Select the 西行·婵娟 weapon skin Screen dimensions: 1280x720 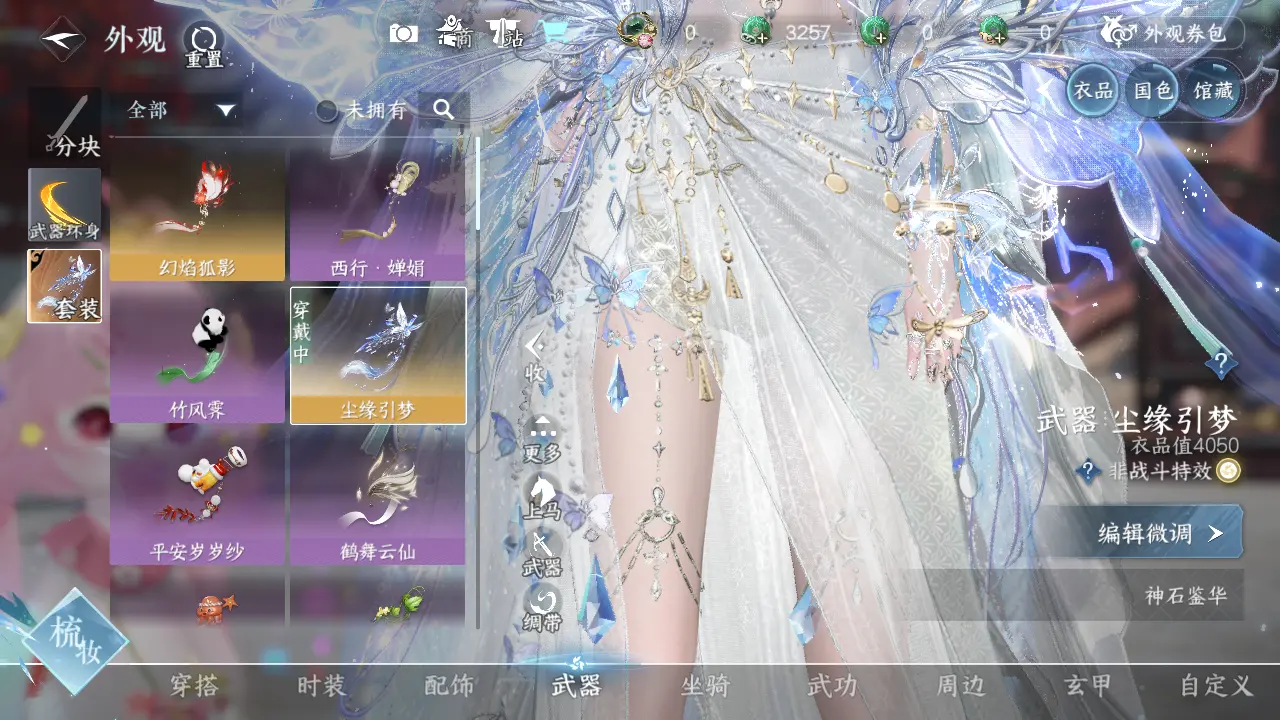click(377, 215)
